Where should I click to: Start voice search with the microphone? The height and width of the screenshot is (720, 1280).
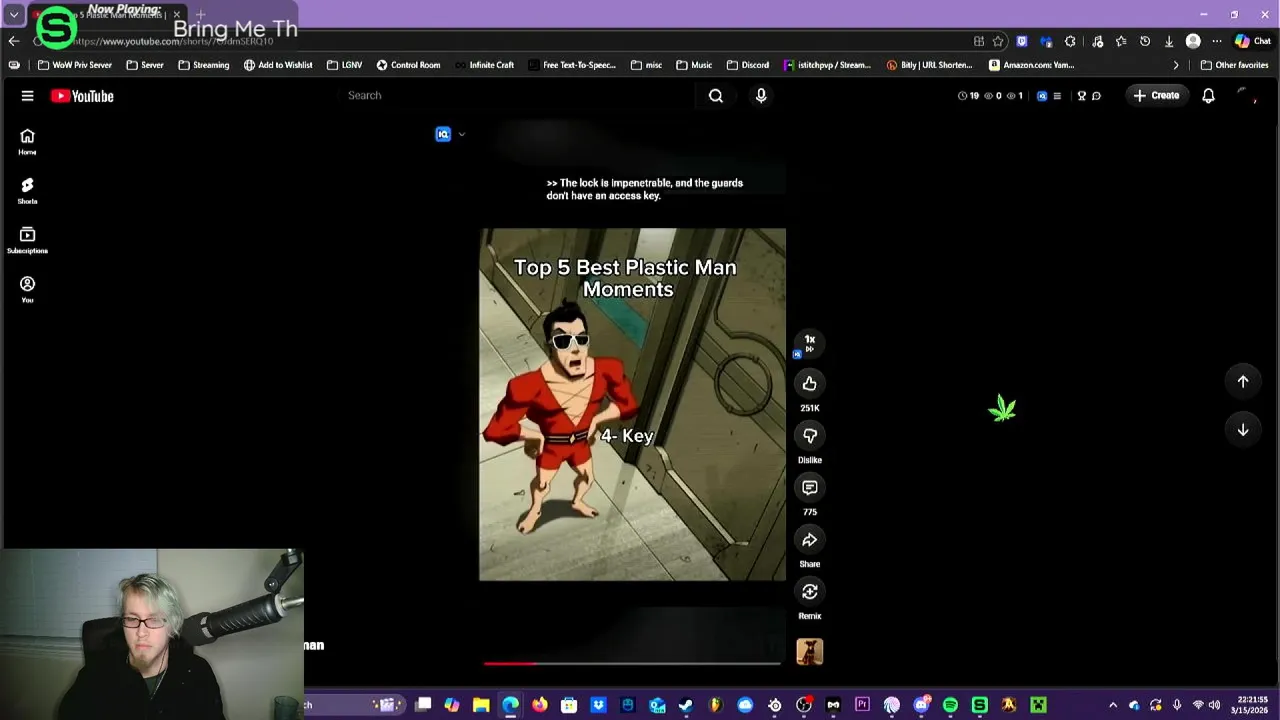(x=761, y=96)
